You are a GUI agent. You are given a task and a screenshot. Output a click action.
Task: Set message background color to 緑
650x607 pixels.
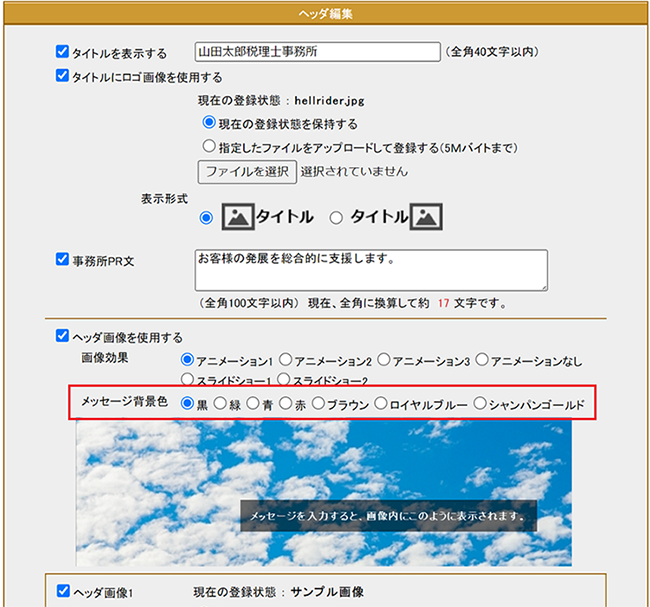(x=220, y=403)
